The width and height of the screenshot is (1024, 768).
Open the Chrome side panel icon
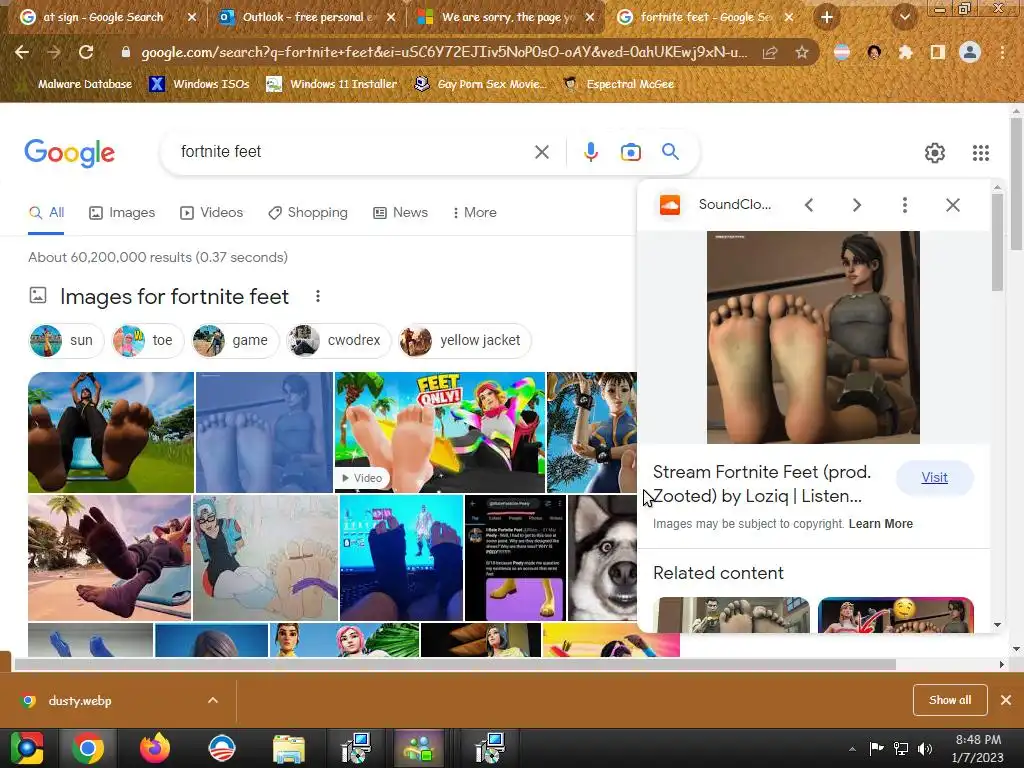coord(937,52)
